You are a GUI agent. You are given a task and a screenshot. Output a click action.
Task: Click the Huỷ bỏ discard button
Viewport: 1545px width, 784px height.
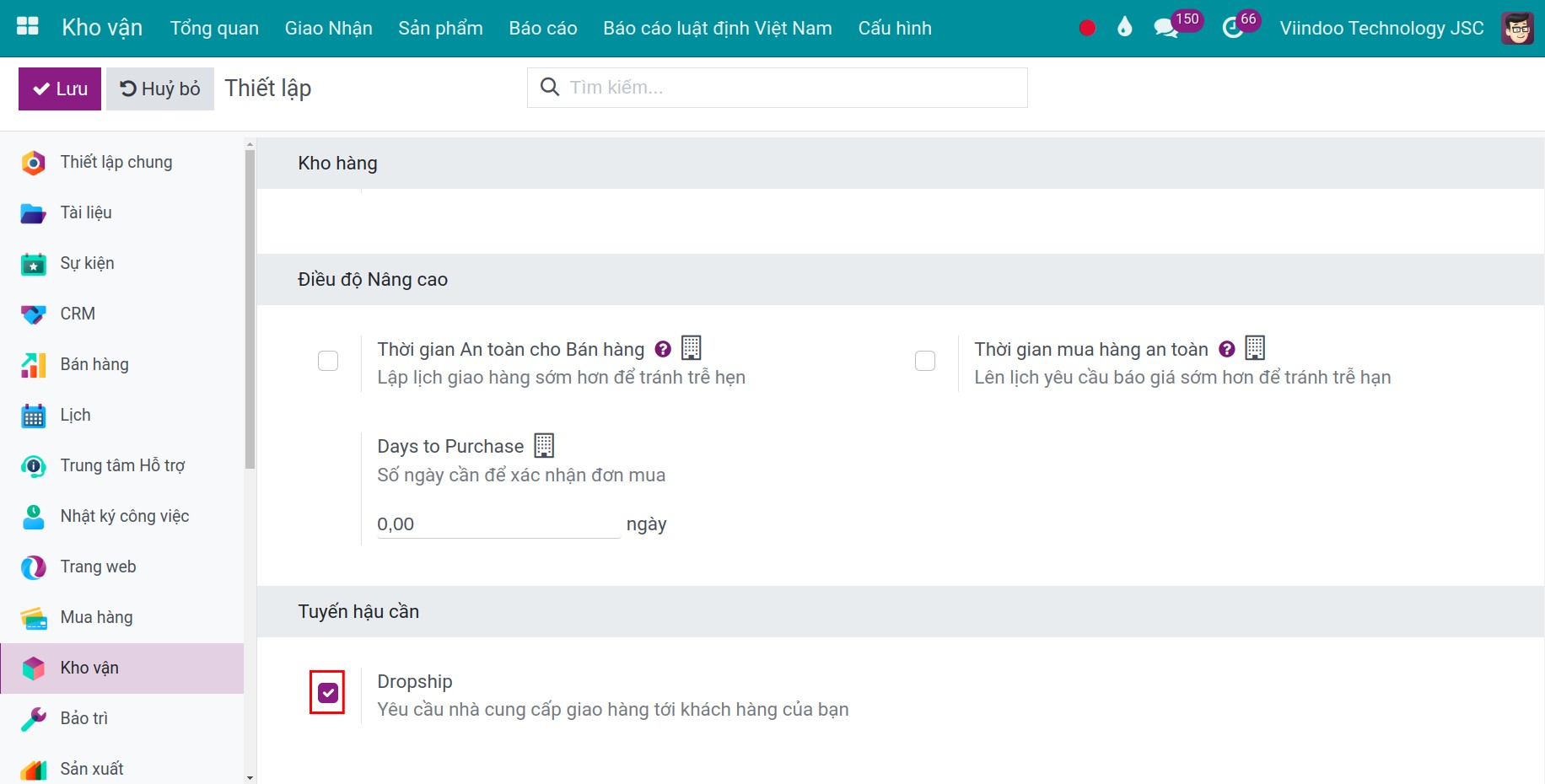(x=160, y=89)
